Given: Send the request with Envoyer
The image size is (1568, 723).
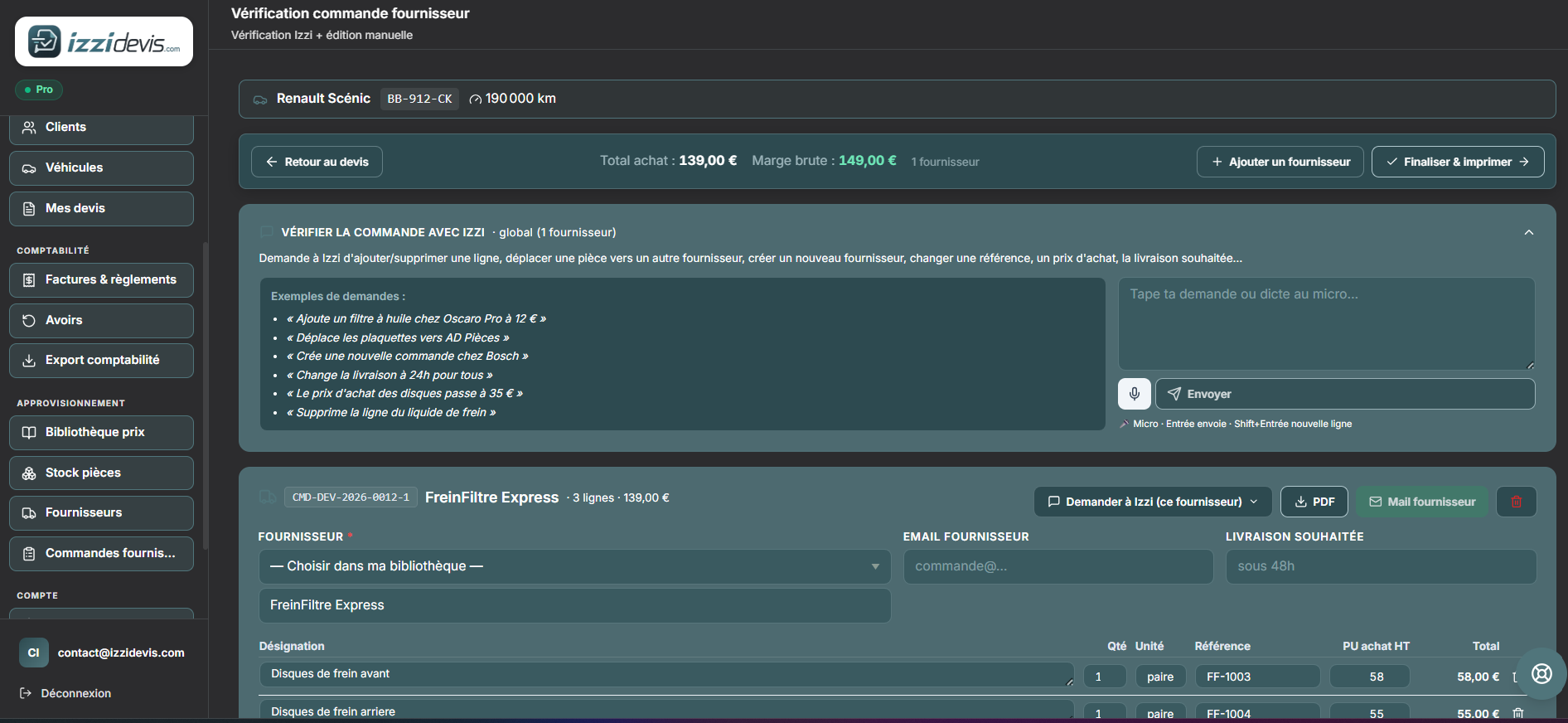Looking at the screenshot, I should pyautogui.click(x=1345, y=394).
